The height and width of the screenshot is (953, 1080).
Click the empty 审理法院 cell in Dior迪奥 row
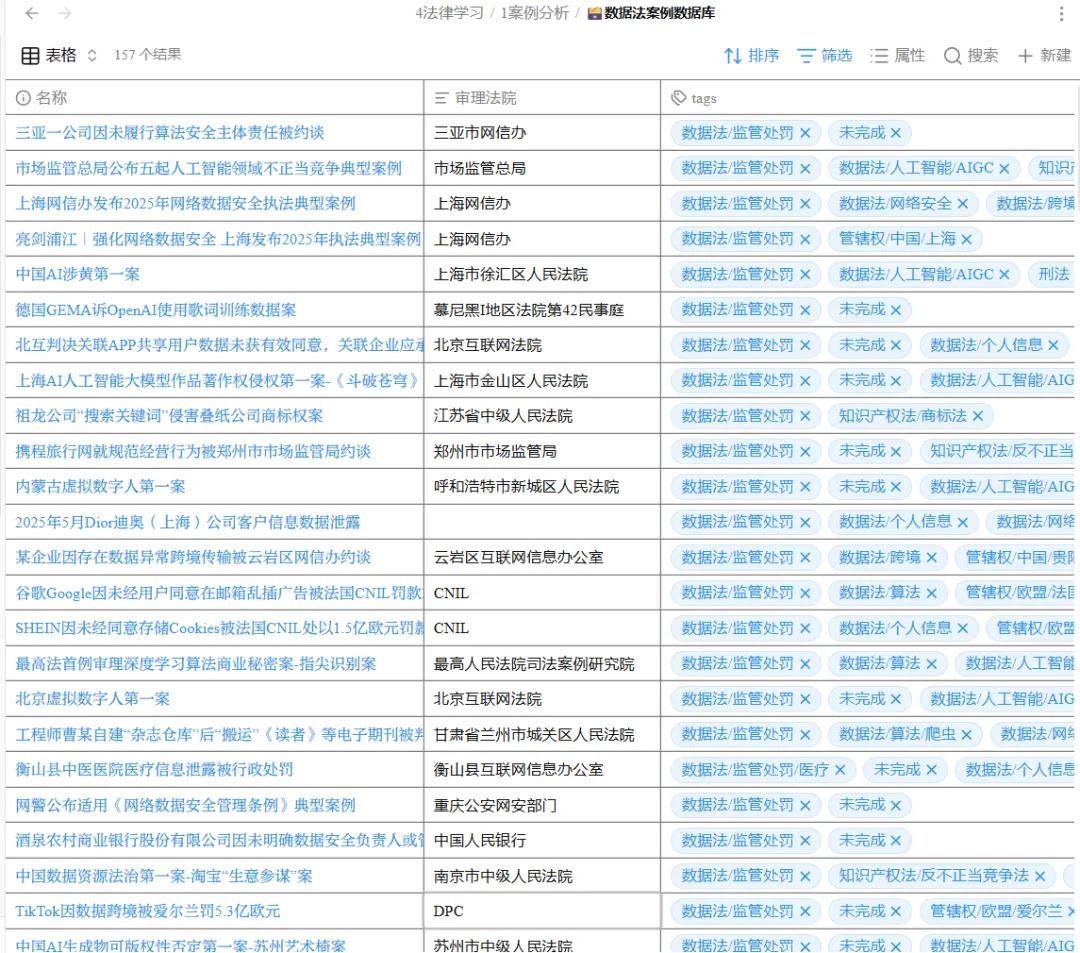[542, 522]
